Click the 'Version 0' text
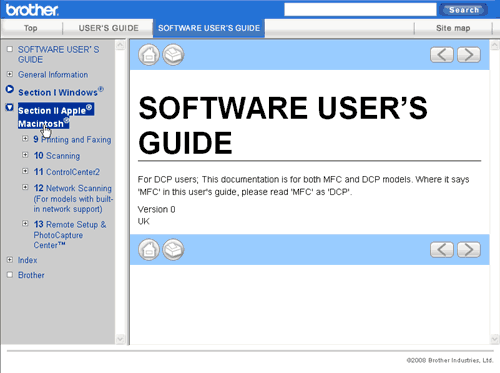500x373 pixels. click(x=156, y=209)
